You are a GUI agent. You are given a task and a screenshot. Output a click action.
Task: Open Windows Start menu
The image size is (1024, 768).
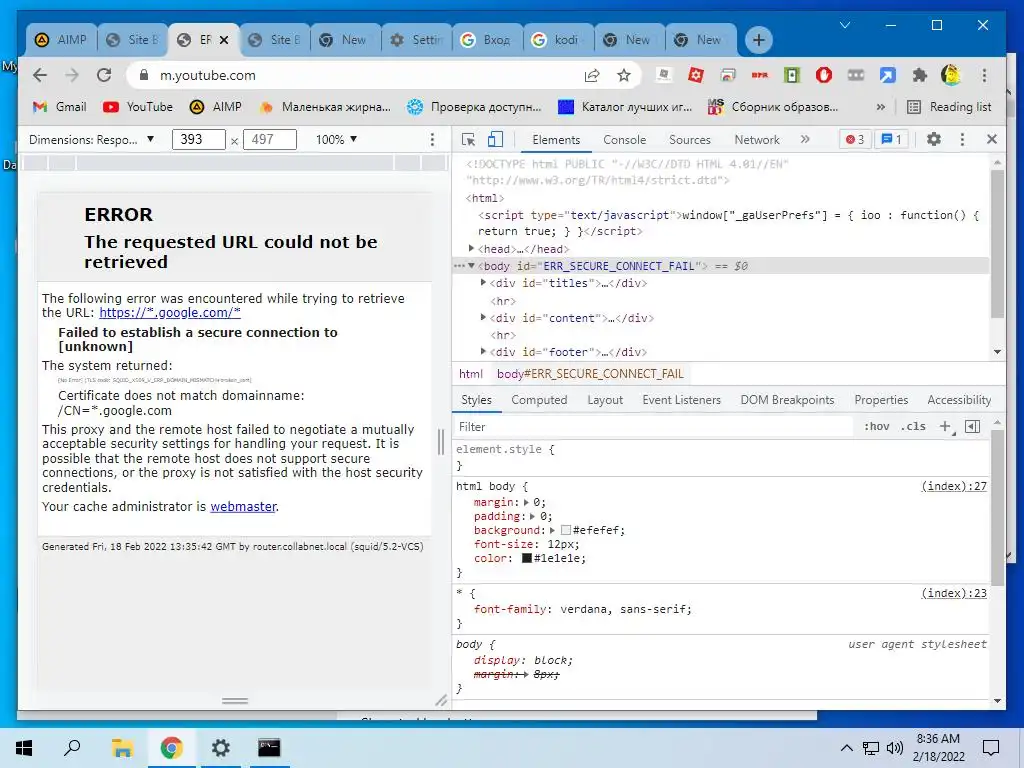[24, 748]
